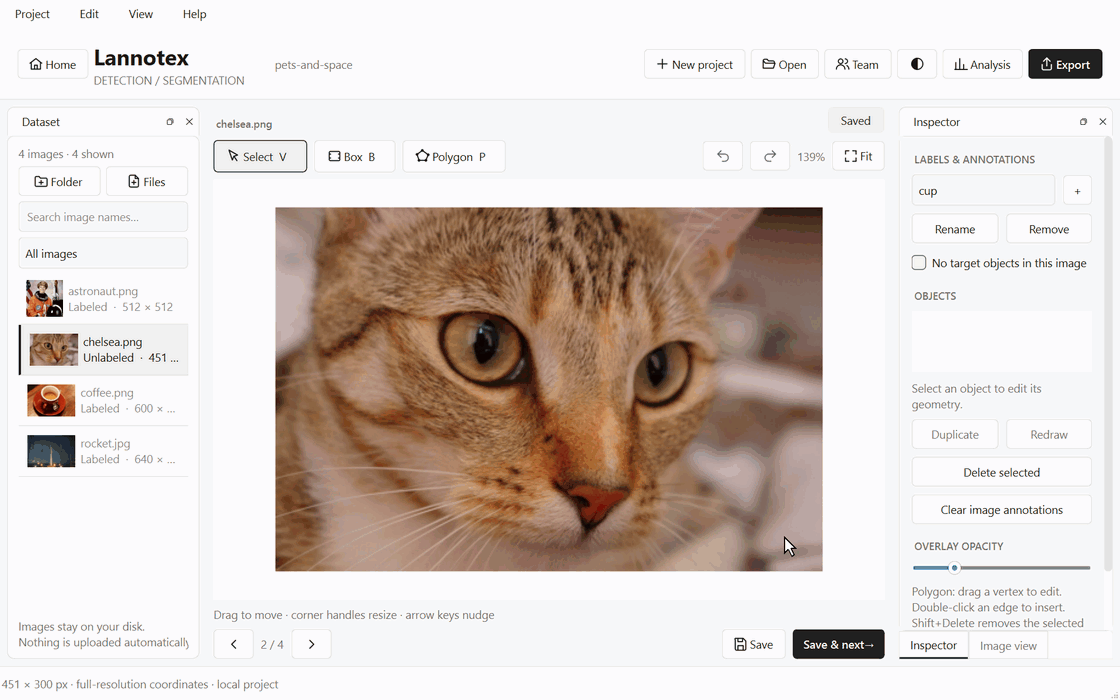1120x700 pixels.
Task: Focus the image name search field
Action: 104,216
